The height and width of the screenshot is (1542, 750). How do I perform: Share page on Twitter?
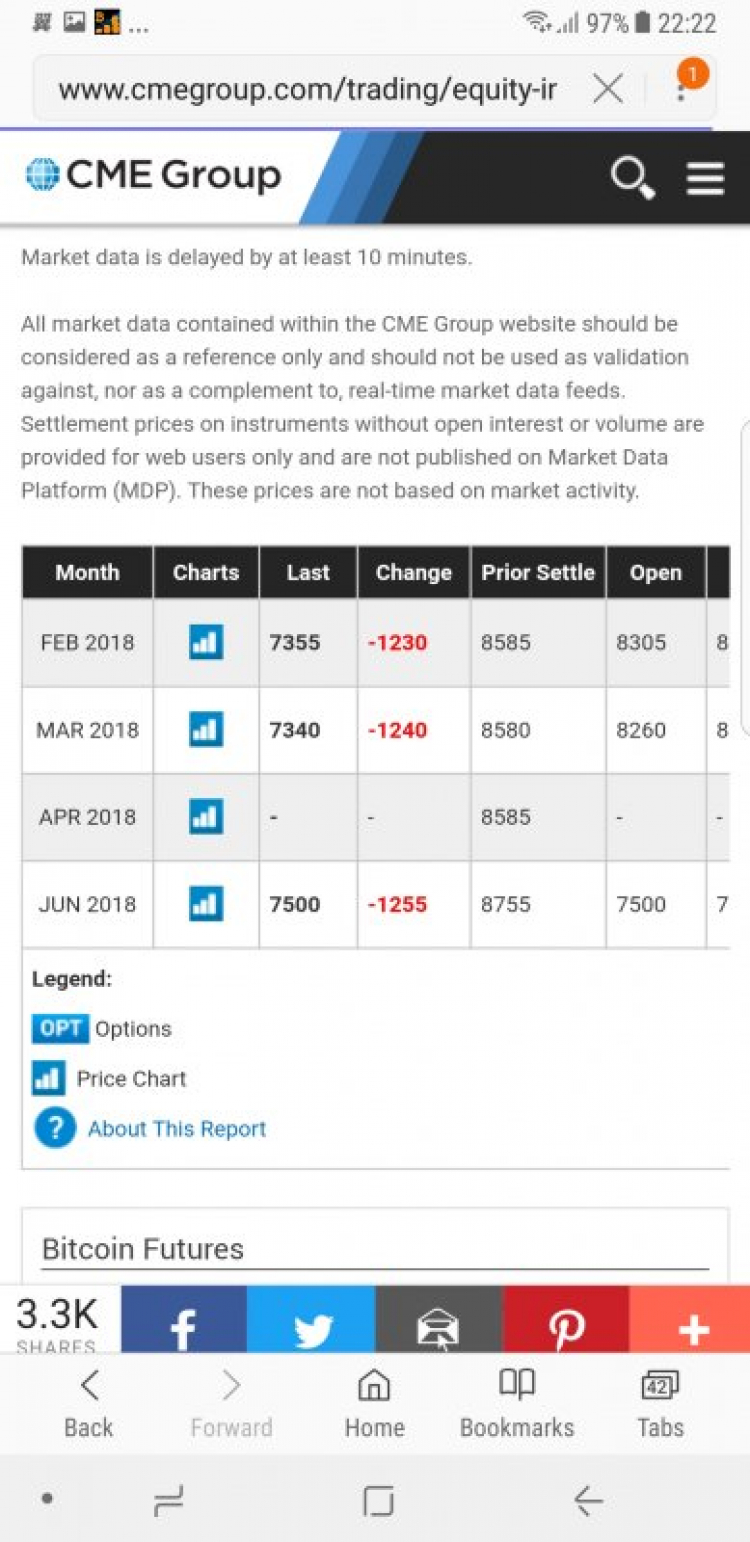click(311, 1320)
